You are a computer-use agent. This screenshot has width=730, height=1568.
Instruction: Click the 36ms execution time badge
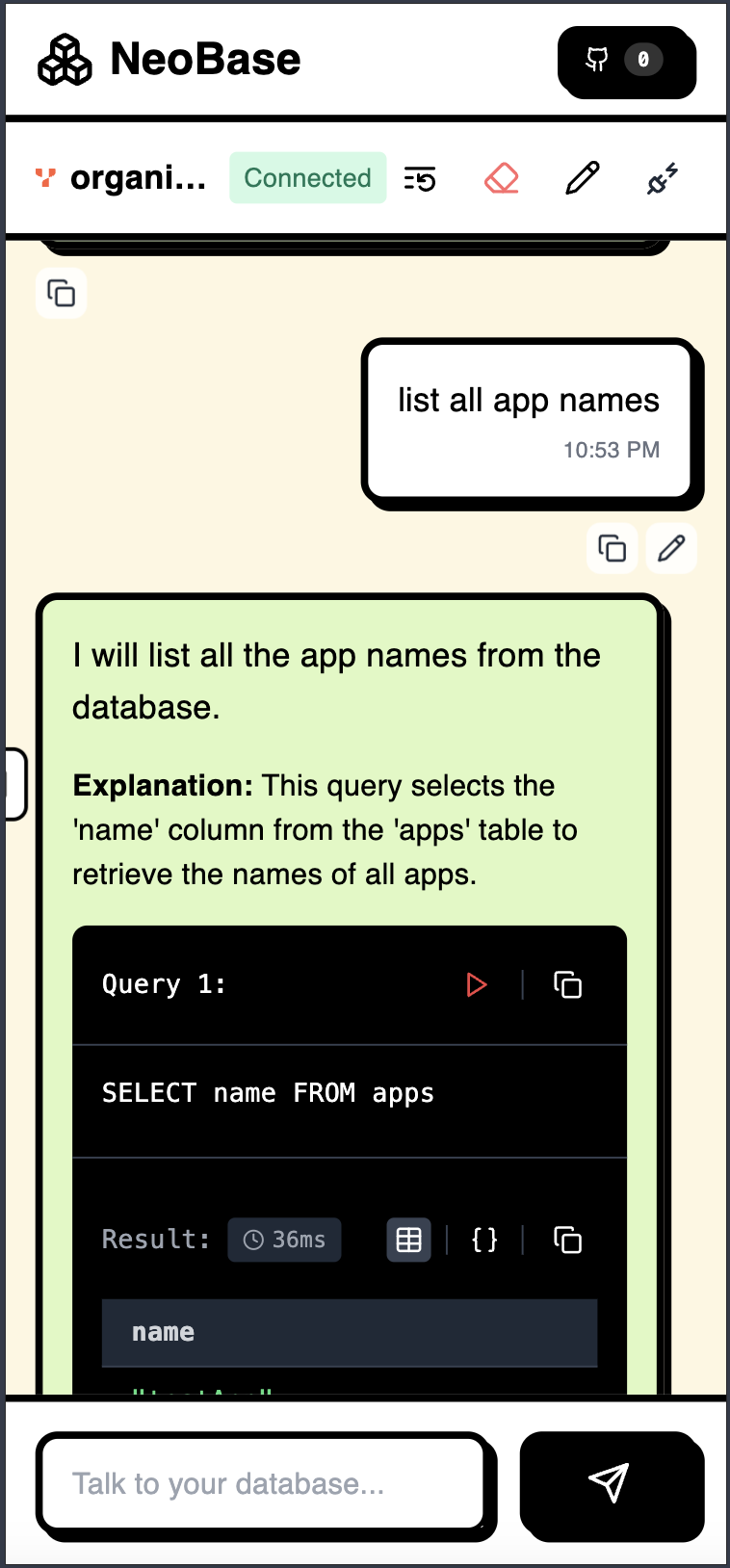point(284,1240)
